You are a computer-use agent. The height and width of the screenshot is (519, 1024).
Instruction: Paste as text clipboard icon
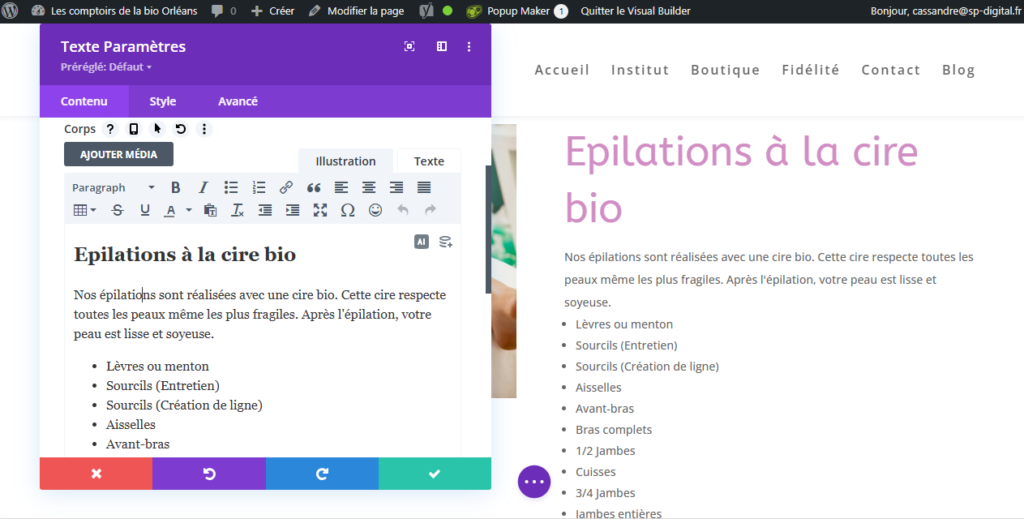[210, 210]
